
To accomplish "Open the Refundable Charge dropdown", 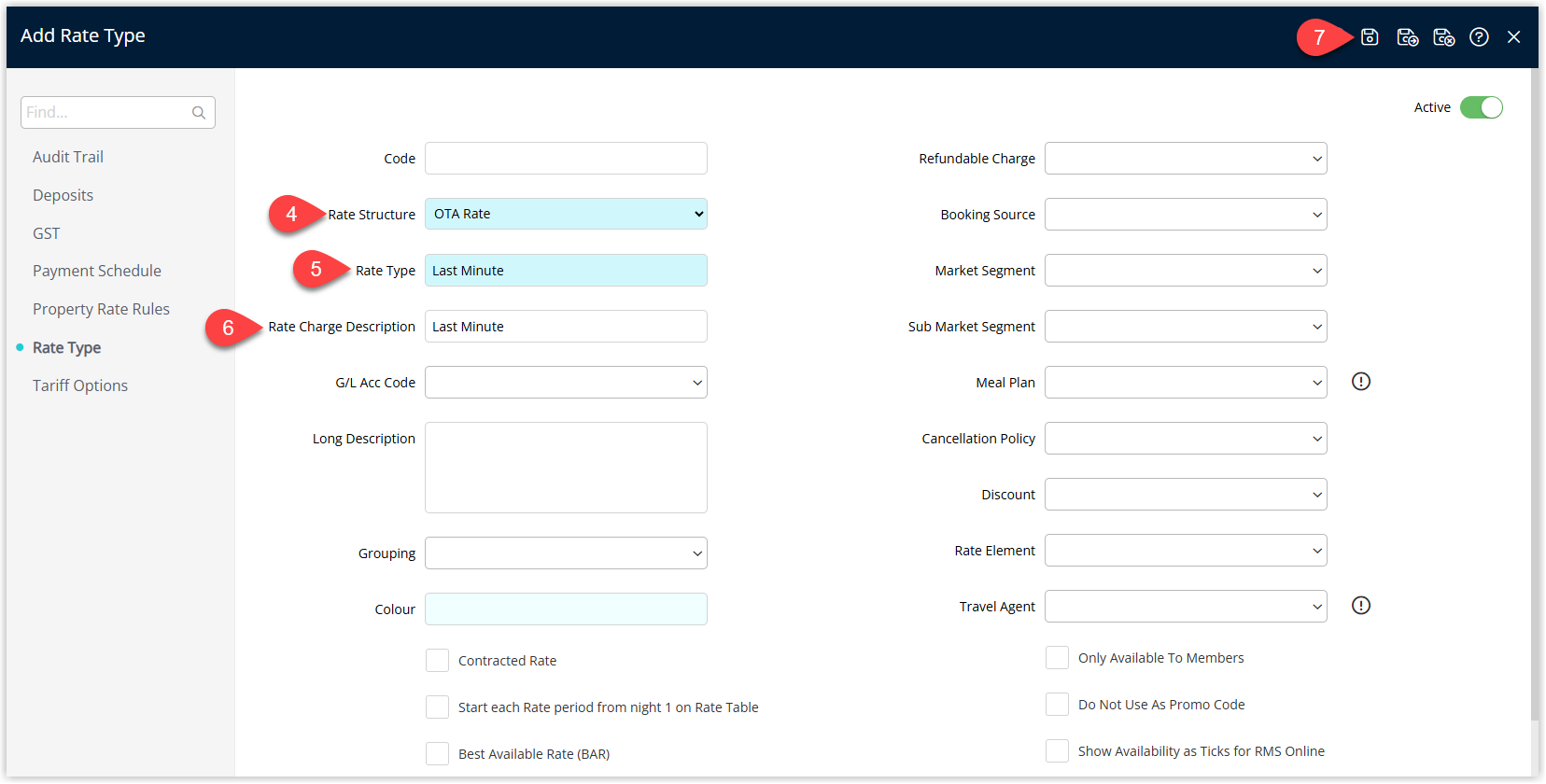I will click(x=1186, y=158).
